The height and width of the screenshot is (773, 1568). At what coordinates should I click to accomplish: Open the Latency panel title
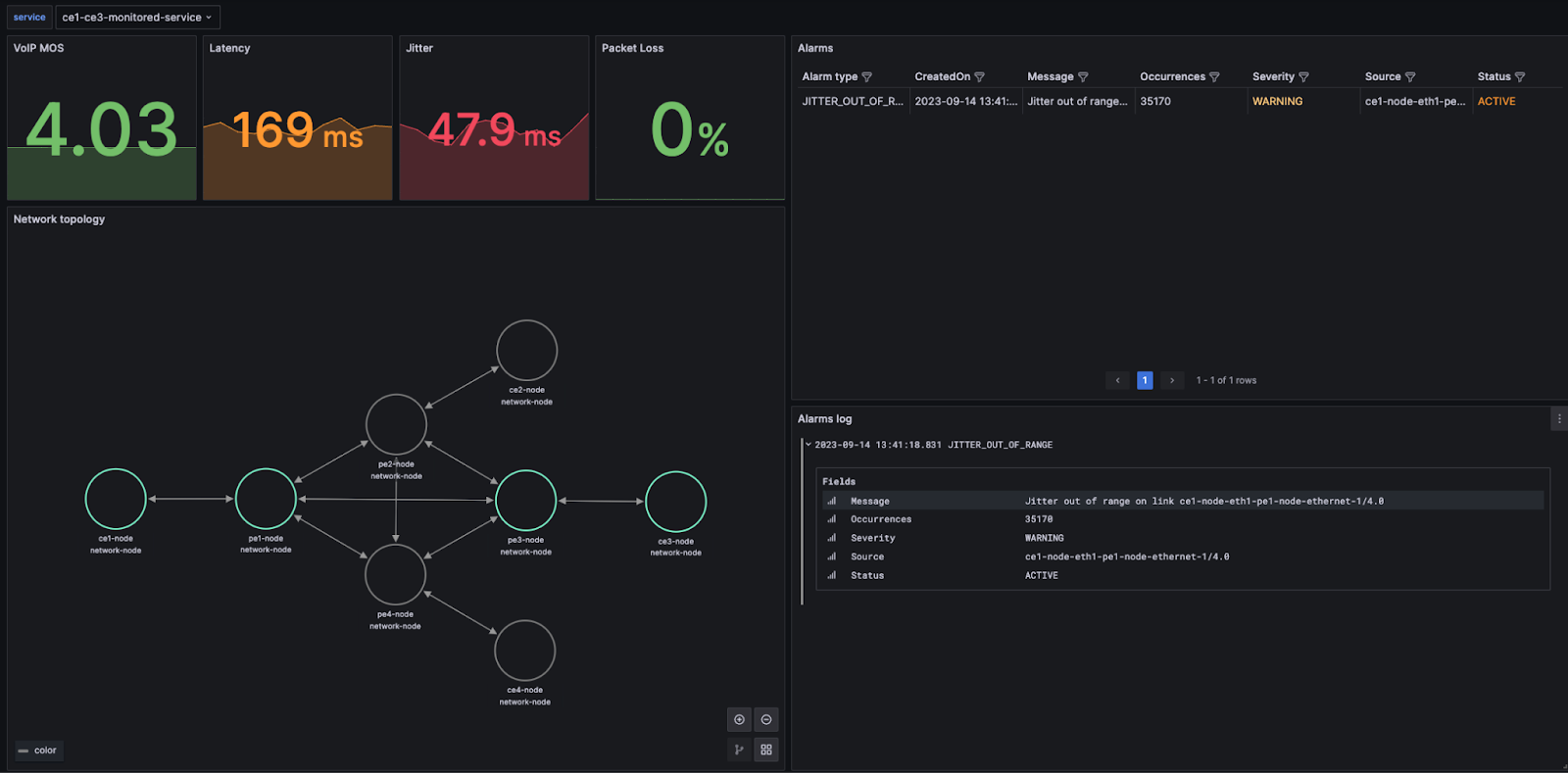[229, 48]
